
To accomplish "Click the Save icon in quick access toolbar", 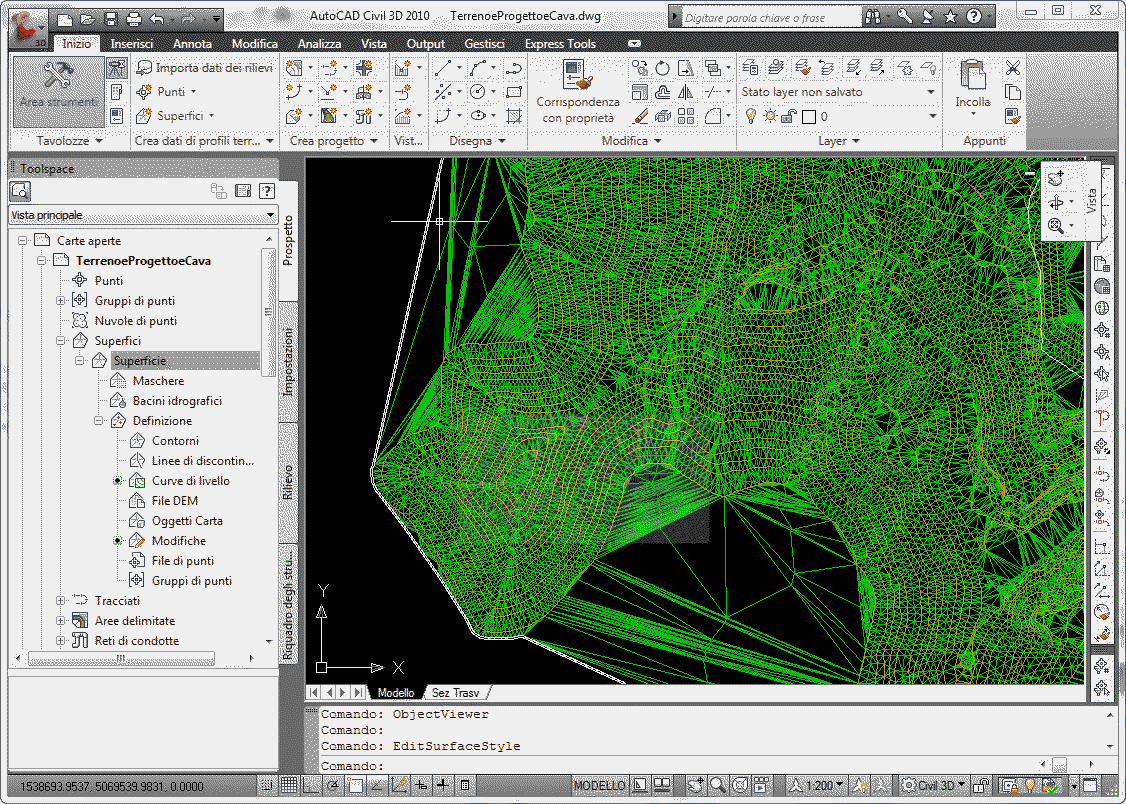I will [110, 19].
